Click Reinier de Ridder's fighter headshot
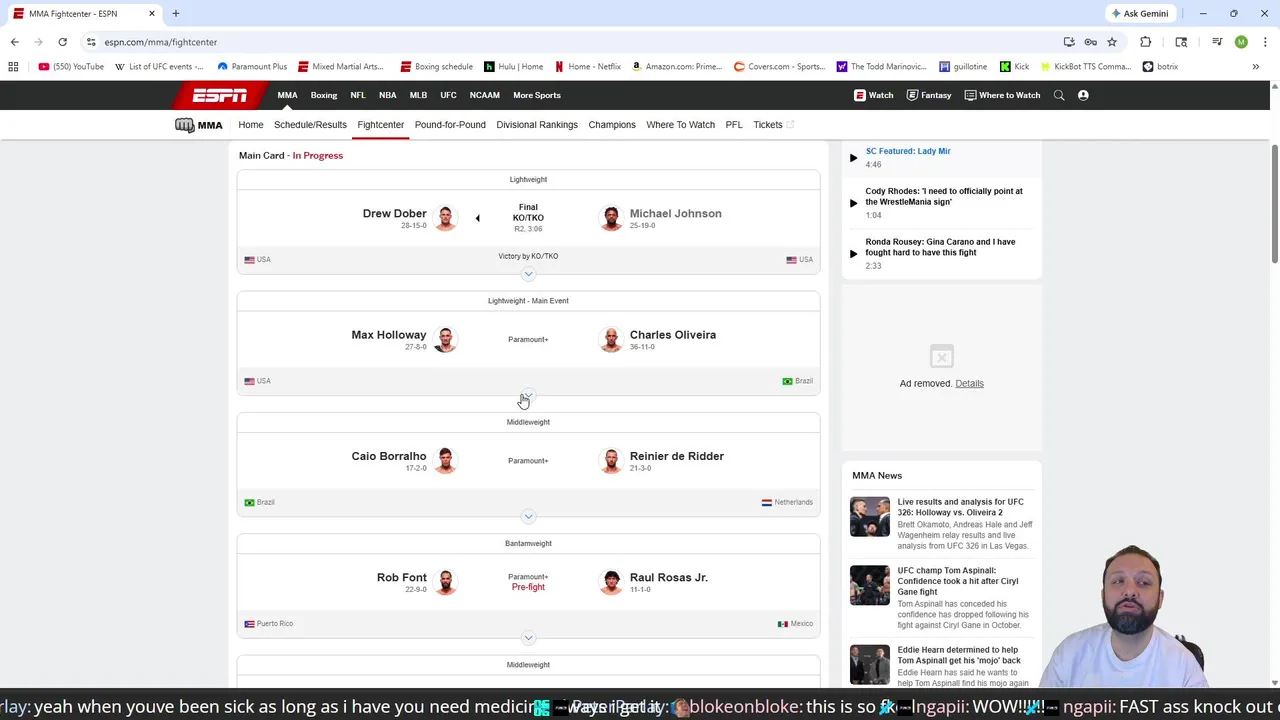The image size is (1280, 720). tap(610, 460)
